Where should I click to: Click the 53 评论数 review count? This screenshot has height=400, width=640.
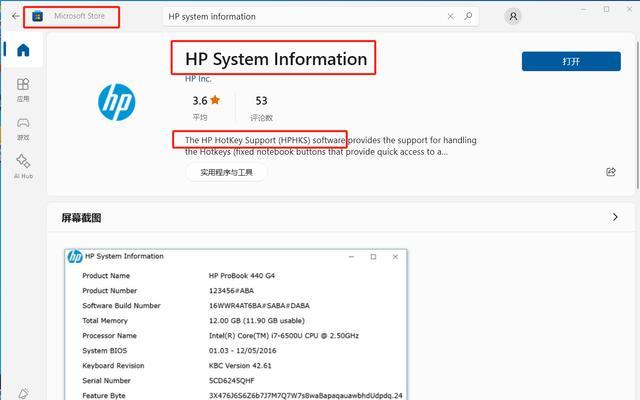[x=261, y=108]
